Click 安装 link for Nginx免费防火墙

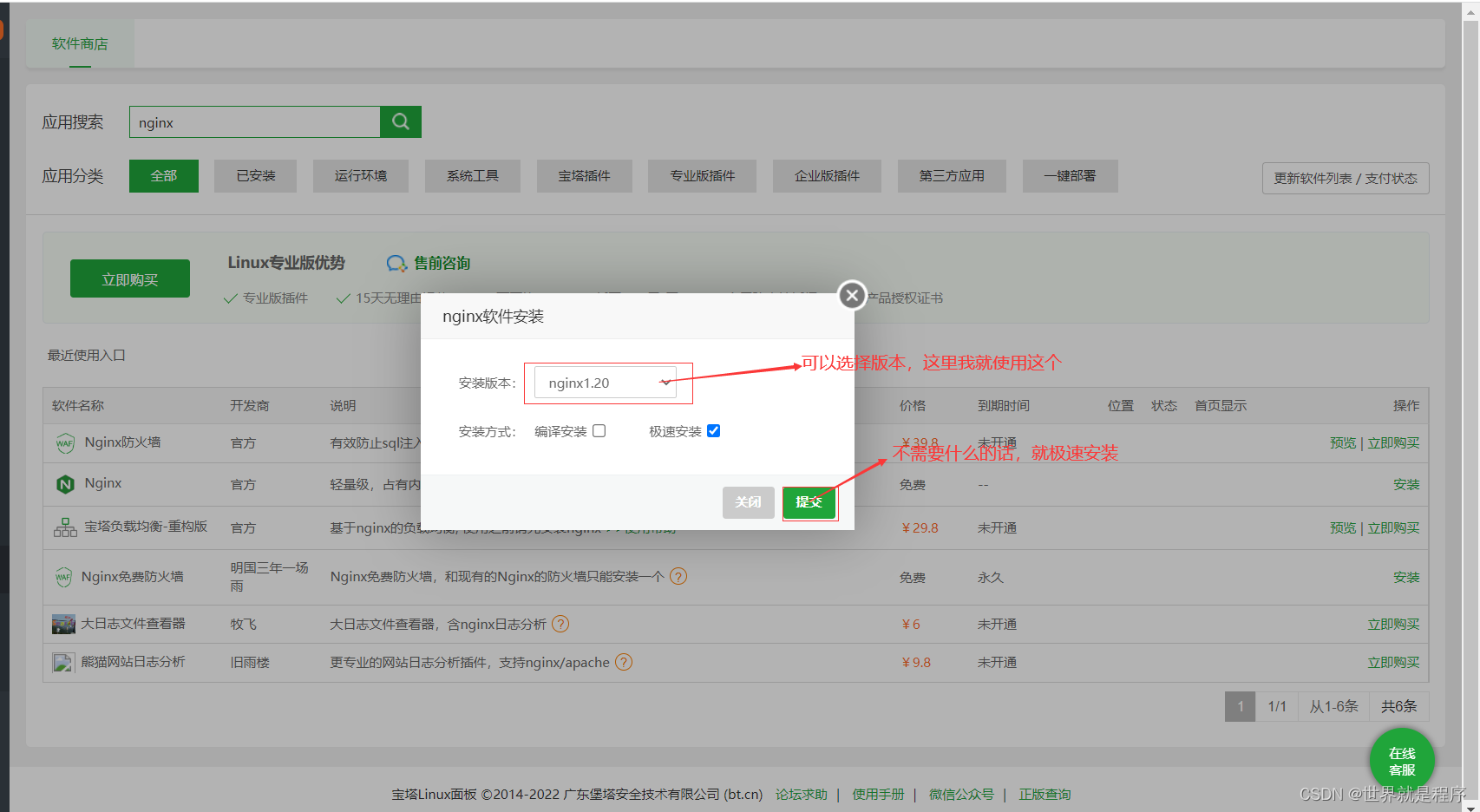pos(1406,577)
